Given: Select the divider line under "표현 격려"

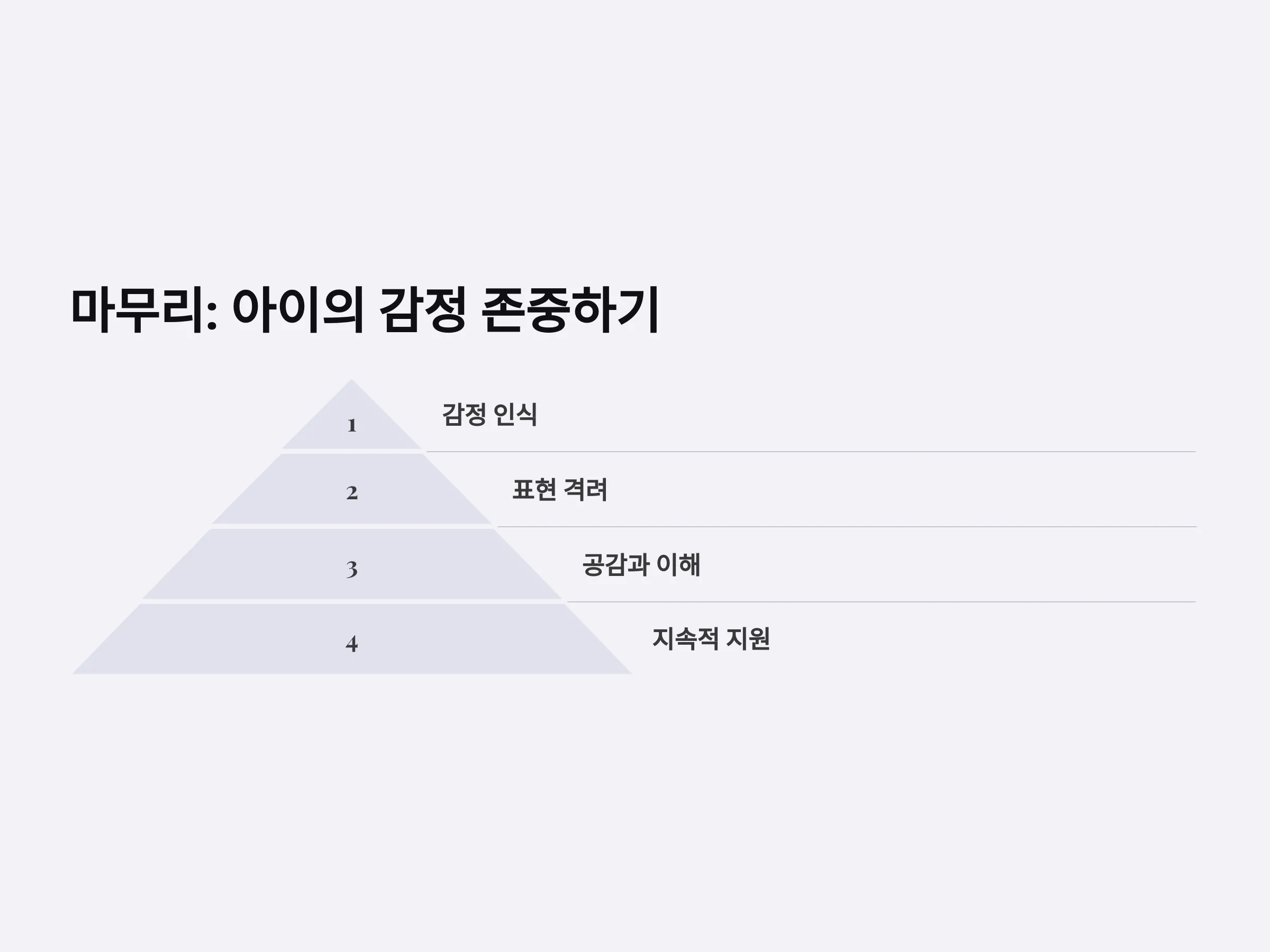Looking at the screenshot, I should click(x=846, y=527).
